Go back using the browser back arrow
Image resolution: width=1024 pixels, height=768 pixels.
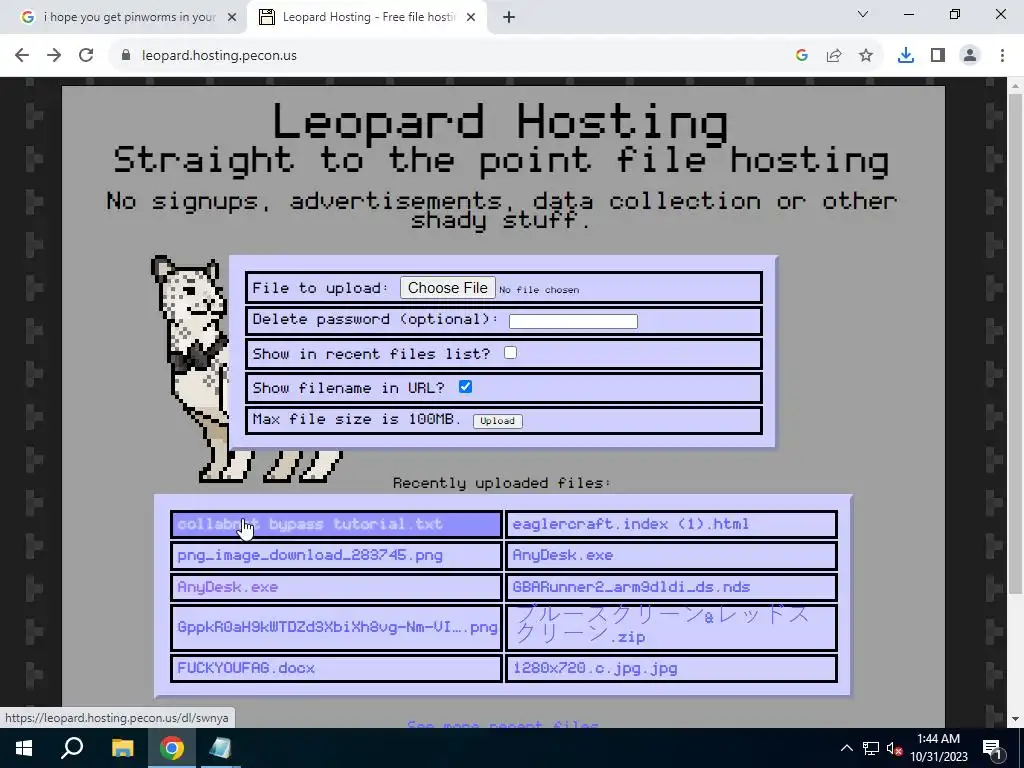(22, 56)
